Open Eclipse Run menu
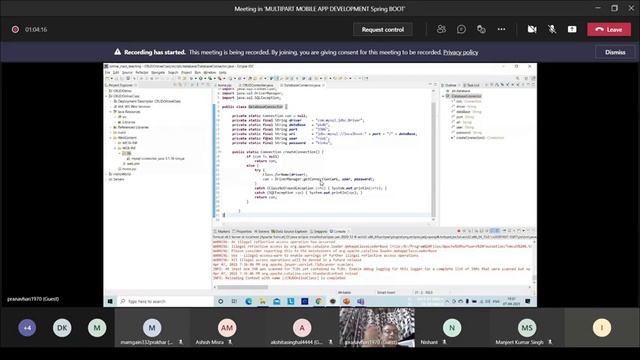 point(197,73)
